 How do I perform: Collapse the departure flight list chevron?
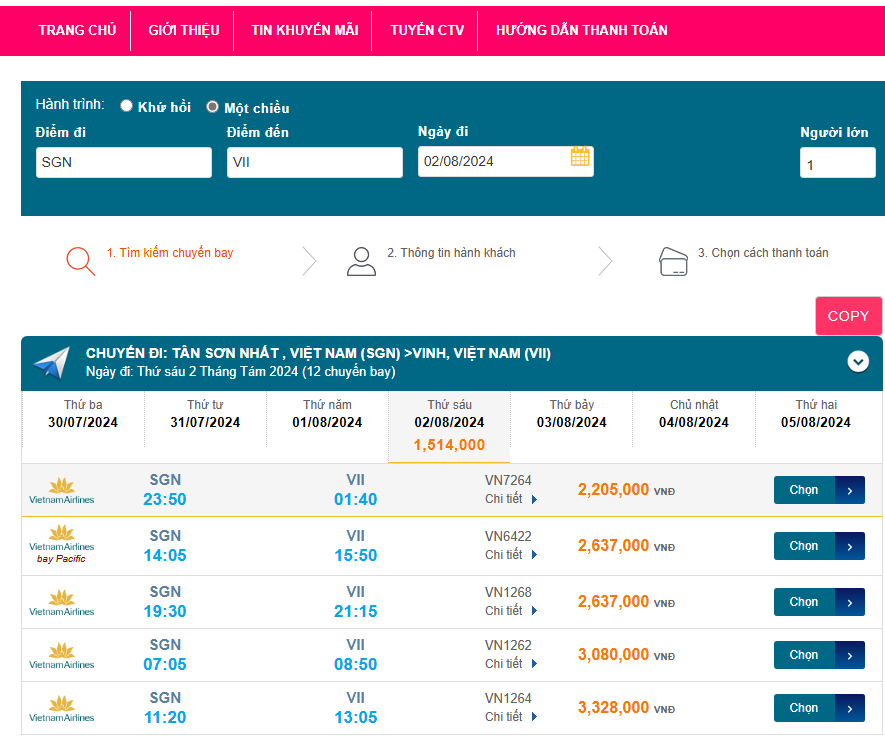tap(858, 362)
